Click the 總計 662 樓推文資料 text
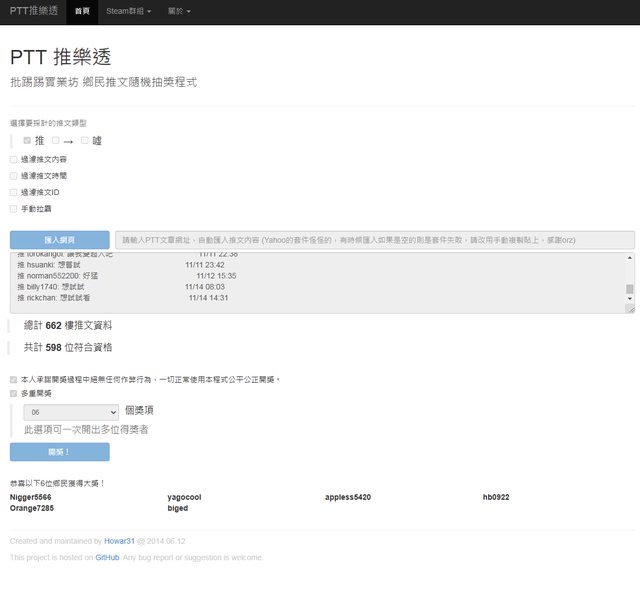 click(68, 325)
